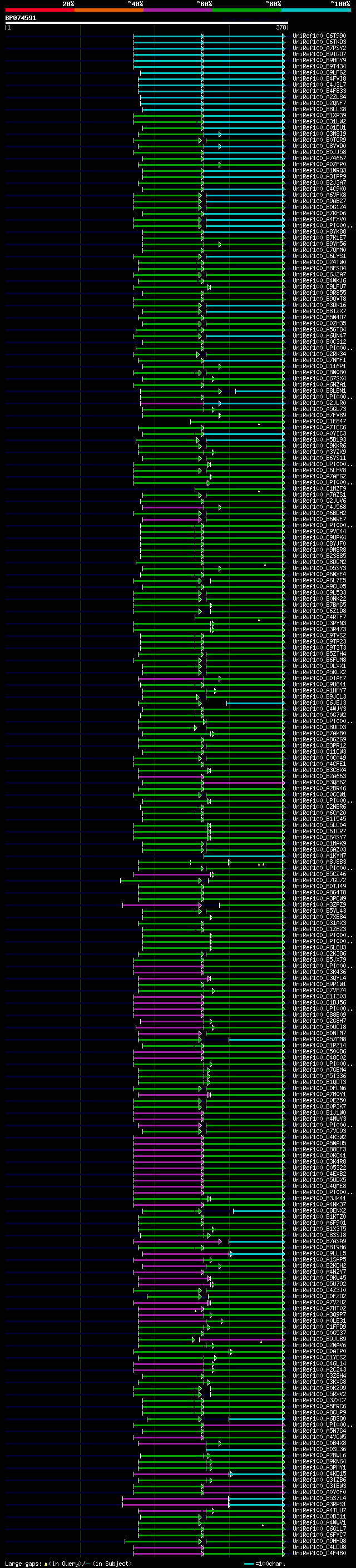Select the UniRef100_B5YL43 label
Image resolution: width=356 pixels, height=1568 pixels.
coord(319,911)
